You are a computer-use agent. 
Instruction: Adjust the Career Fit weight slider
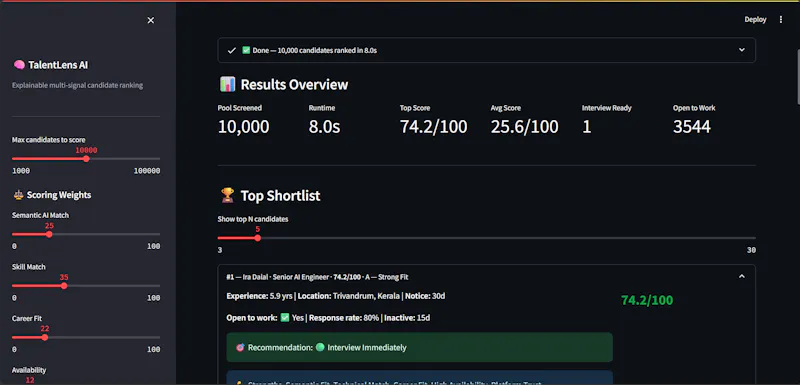coord(44,338)
